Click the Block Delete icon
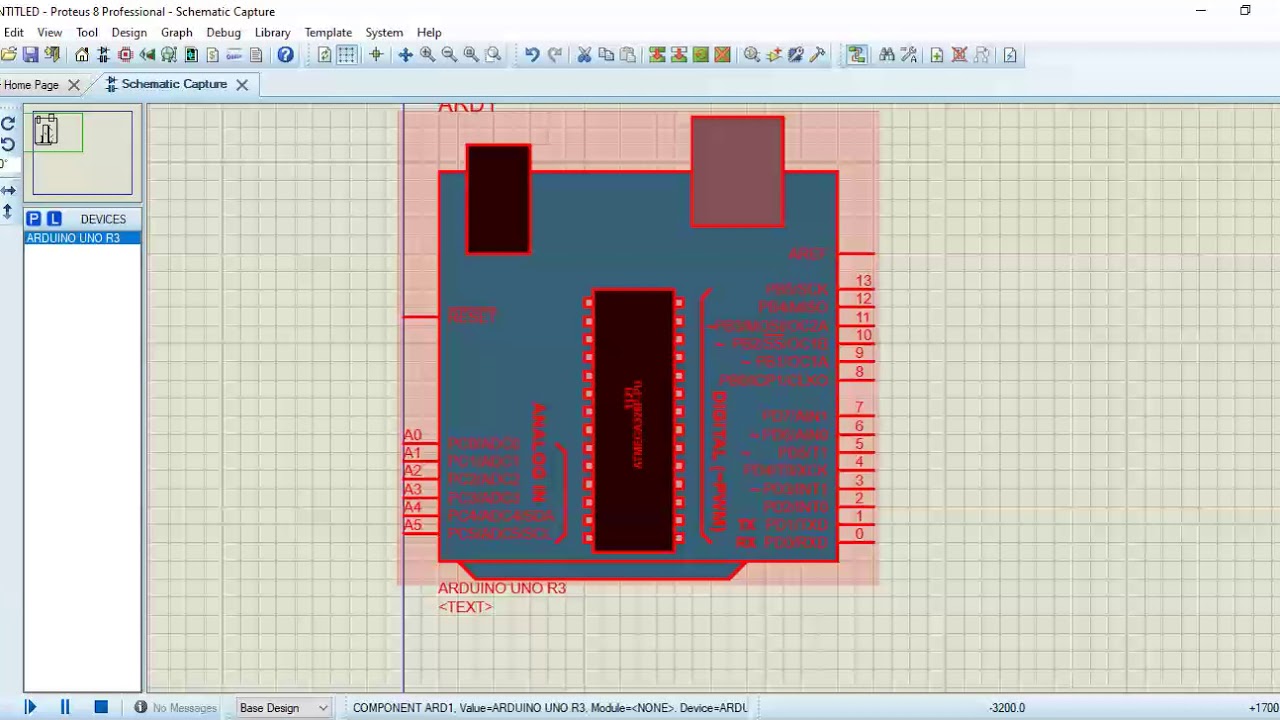The width and height of the screenshot is (1280, 720). (723, 55)
